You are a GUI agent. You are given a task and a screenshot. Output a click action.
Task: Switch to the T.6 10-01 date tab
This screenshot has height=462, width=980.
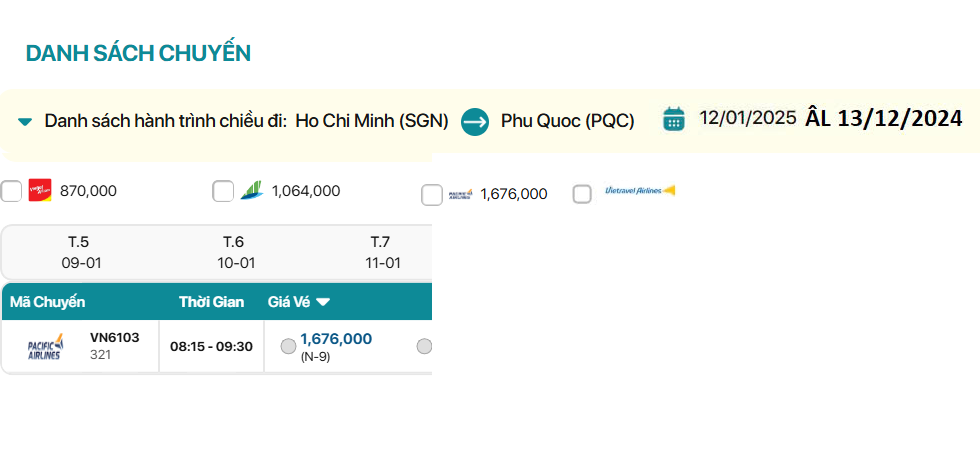point(233,252)
